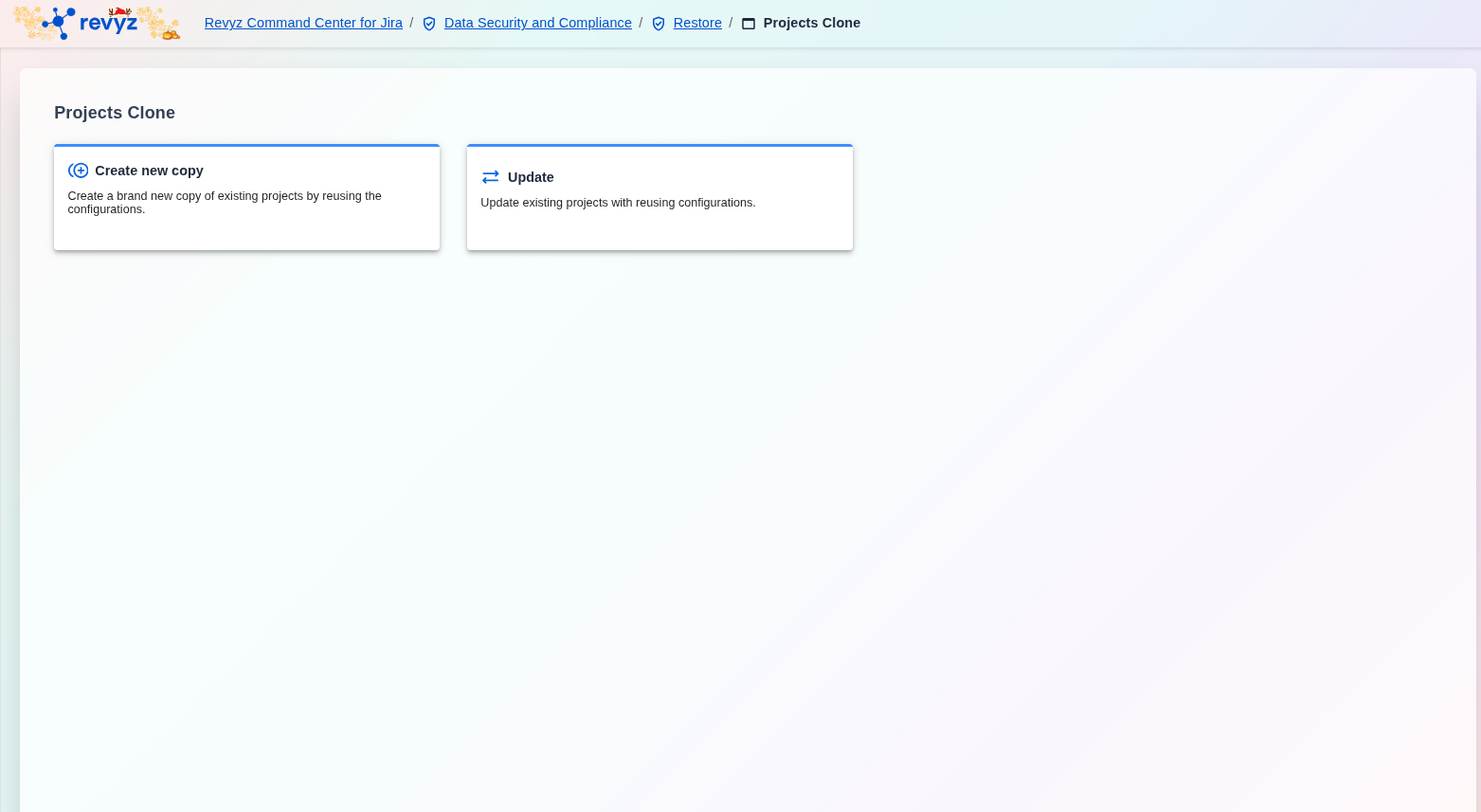Open Revyz Command Center for Jira link
This screenshot has width=1481, height=812.
point(303,23)
